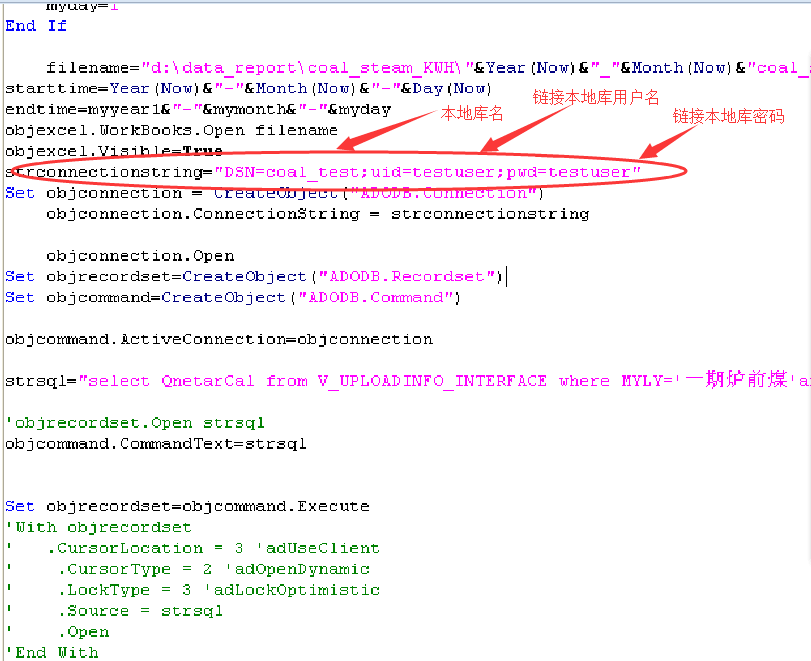
Task: Click the 'End If' line
Action: [36, 26]
